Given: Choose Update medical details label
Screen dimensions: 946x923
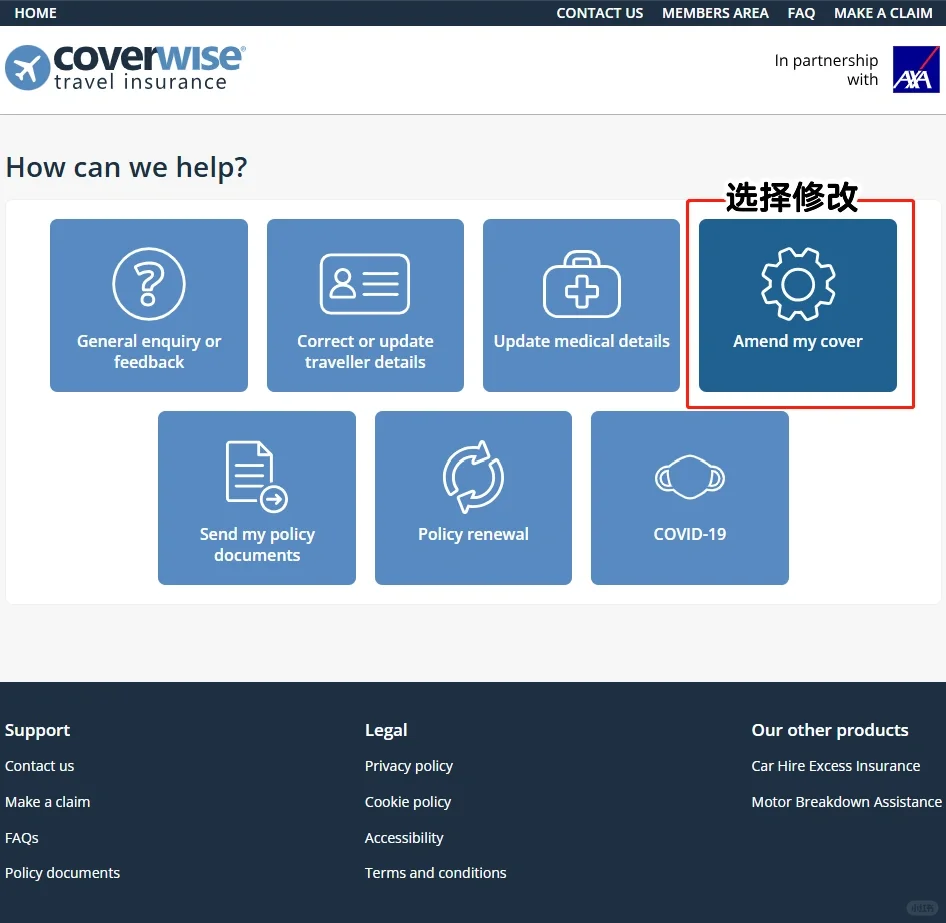Looking at the screenshot, I should click(x=582, y=341).
